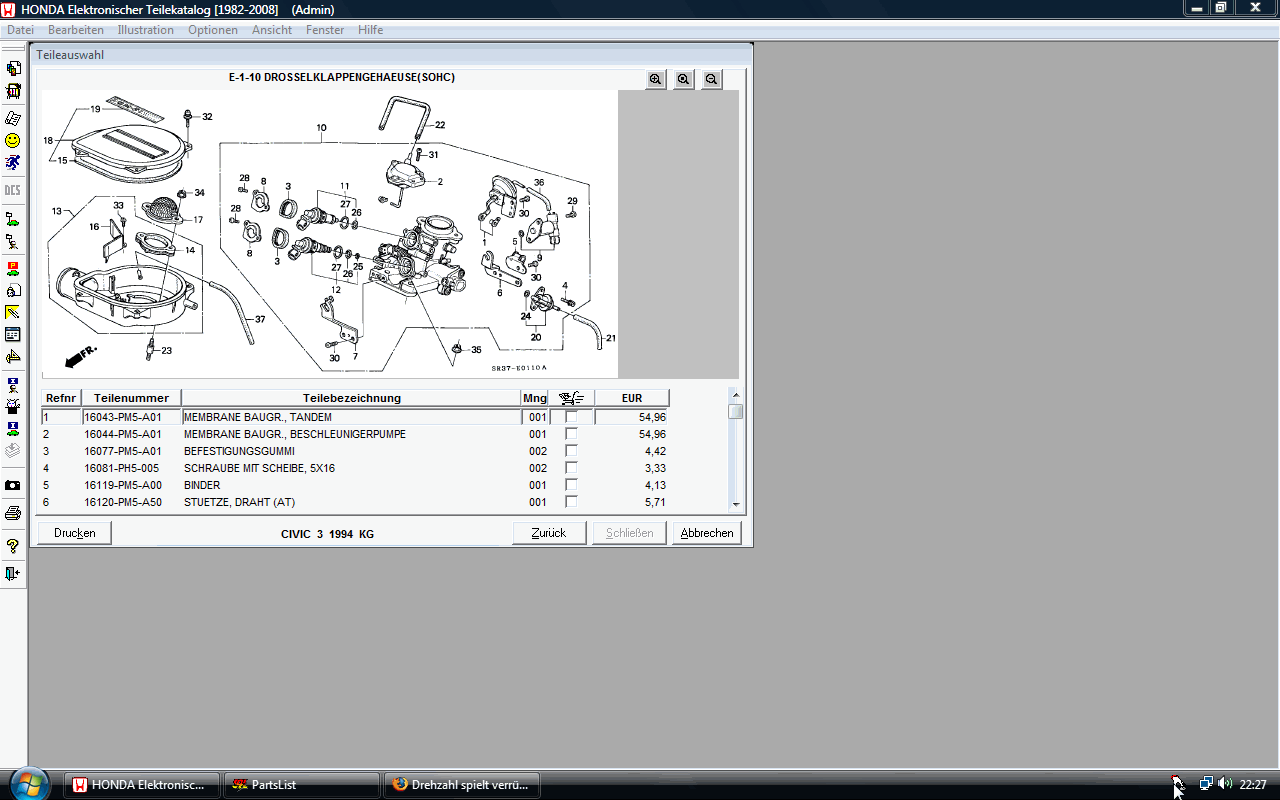
Task: Check the box for BEFESTIGUNGSGUMMI row
Action: point(571,451)
